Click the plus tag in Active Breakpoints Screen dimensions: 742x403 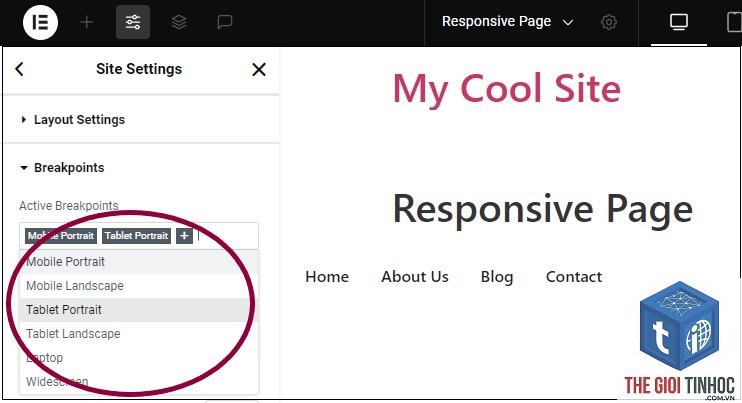click(x=184, y=236)
